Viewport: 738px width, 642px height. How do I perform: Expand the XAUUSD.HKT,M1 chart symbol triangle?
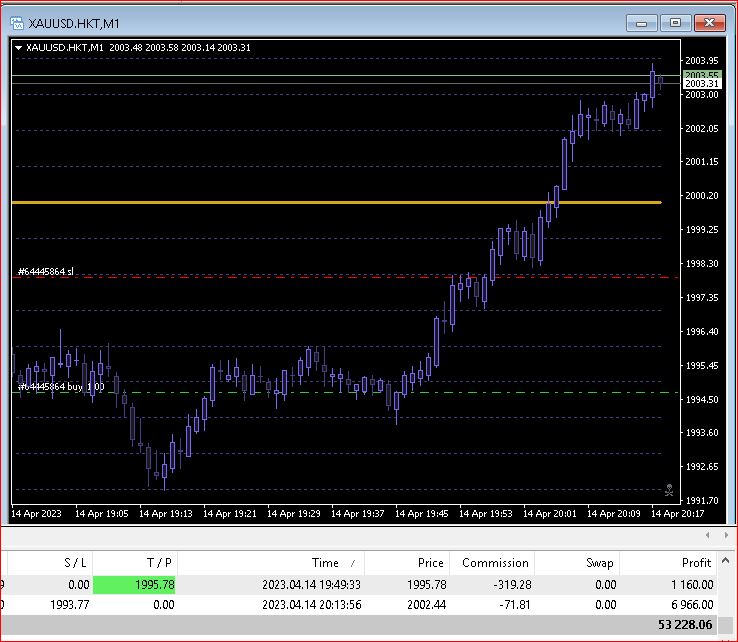coord(19,47)
